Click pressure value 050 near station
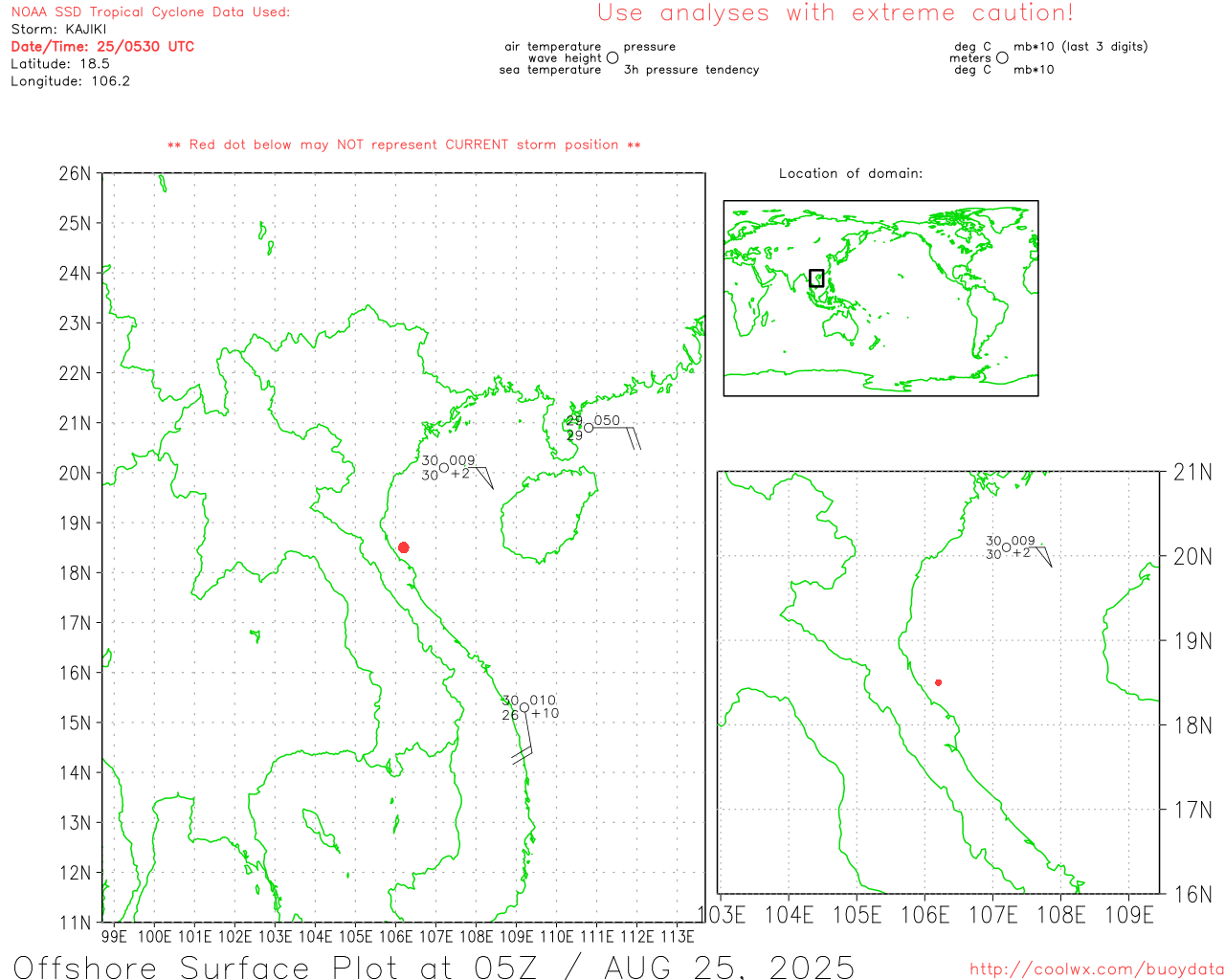 click(x=607, y=421)
